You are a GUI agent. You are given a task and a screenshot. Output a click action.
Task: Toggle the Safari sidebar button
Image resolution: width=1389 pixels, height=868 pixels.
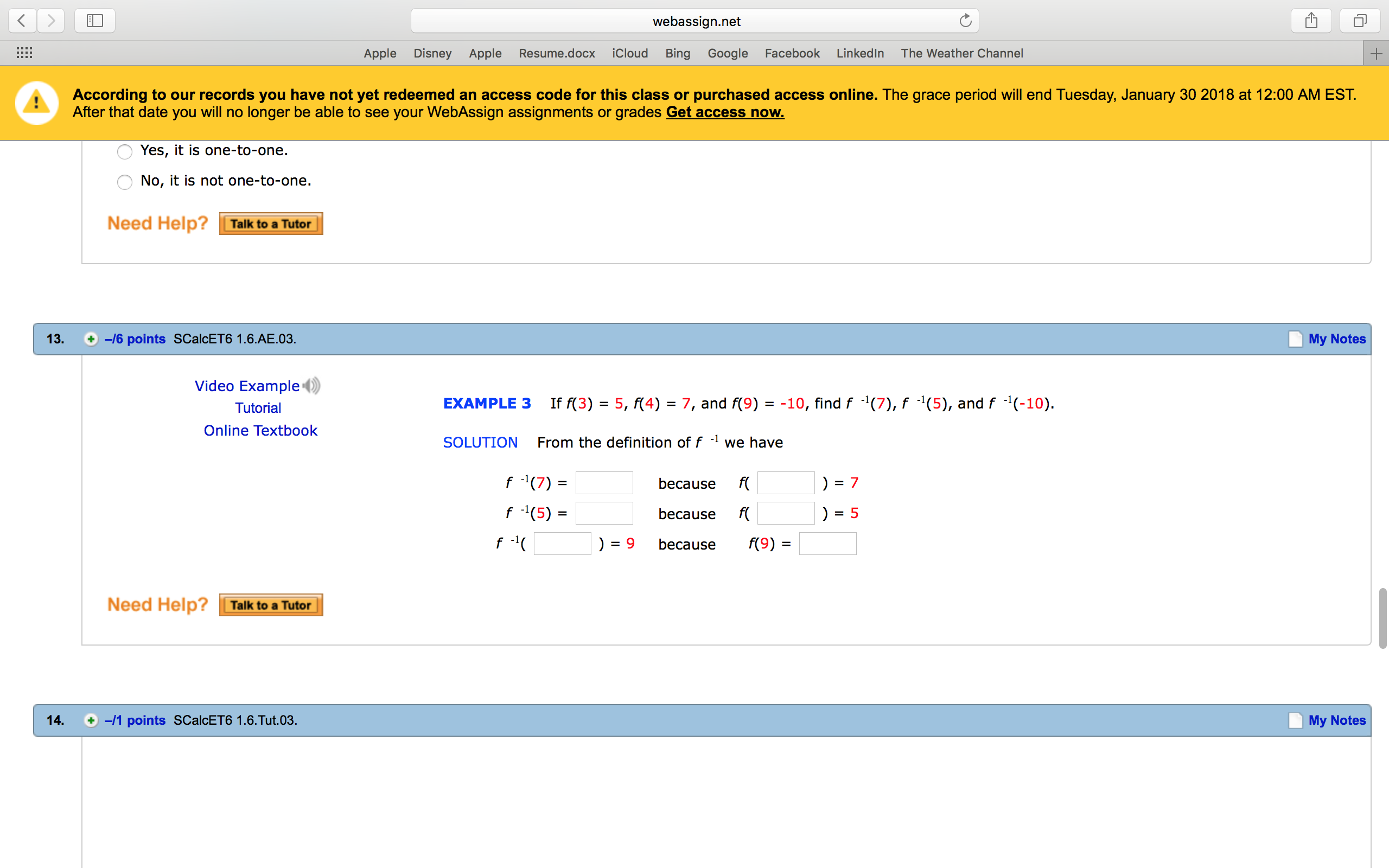click(95, 21)
